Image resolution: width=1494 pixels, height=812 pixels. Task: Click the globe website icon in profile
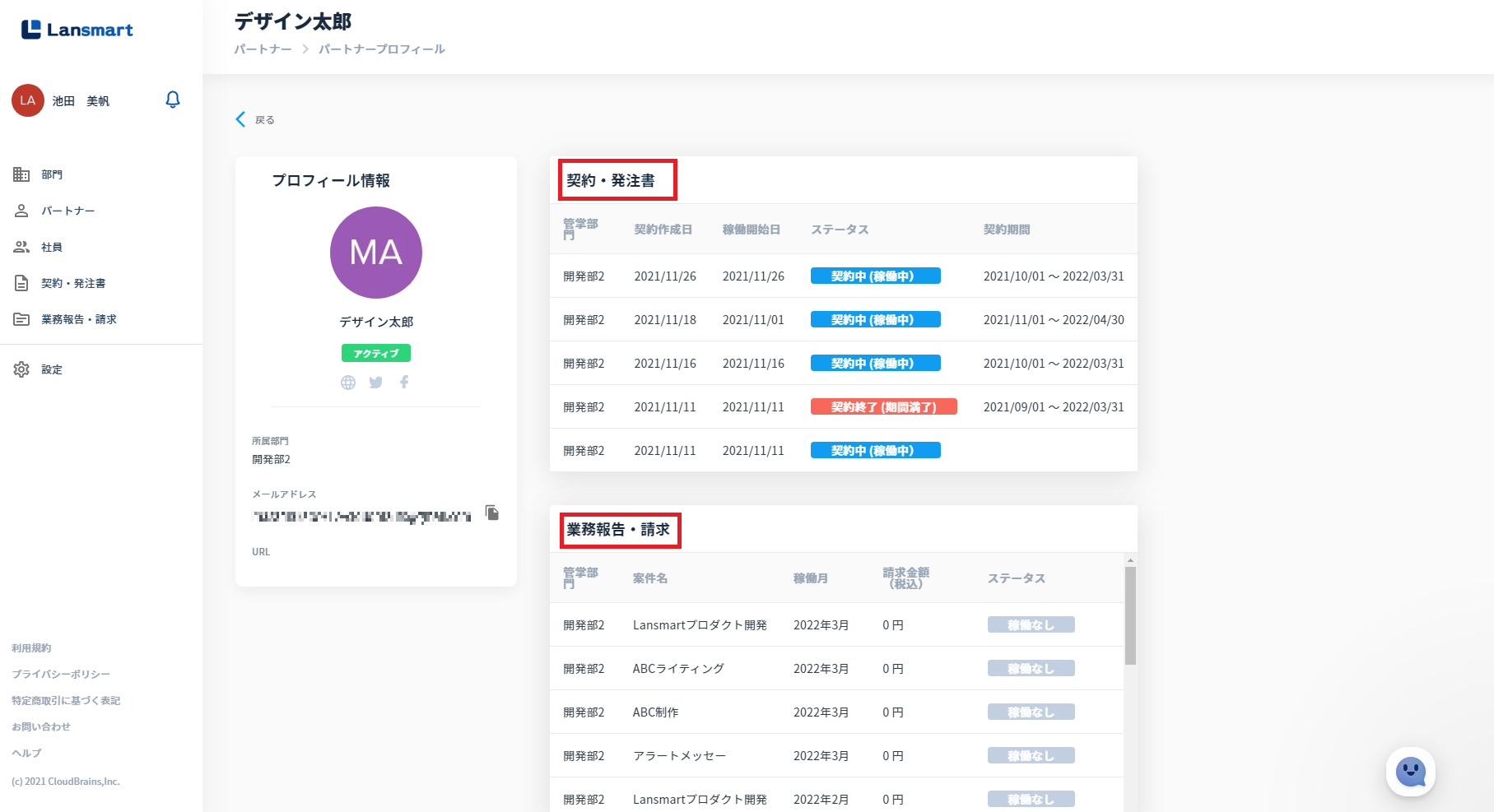point(348,383)
